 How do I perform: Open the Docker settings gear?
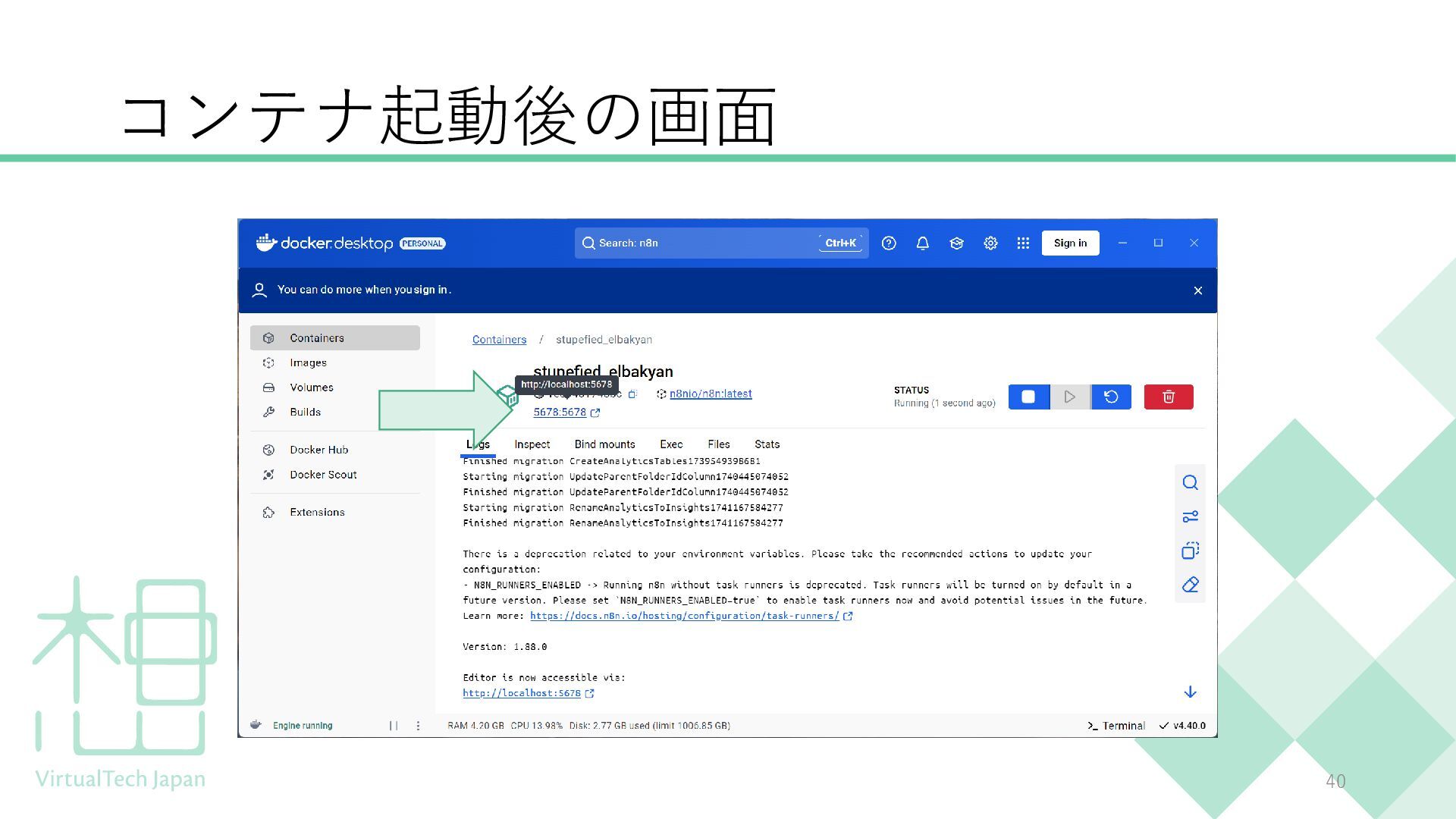(990, 243)
